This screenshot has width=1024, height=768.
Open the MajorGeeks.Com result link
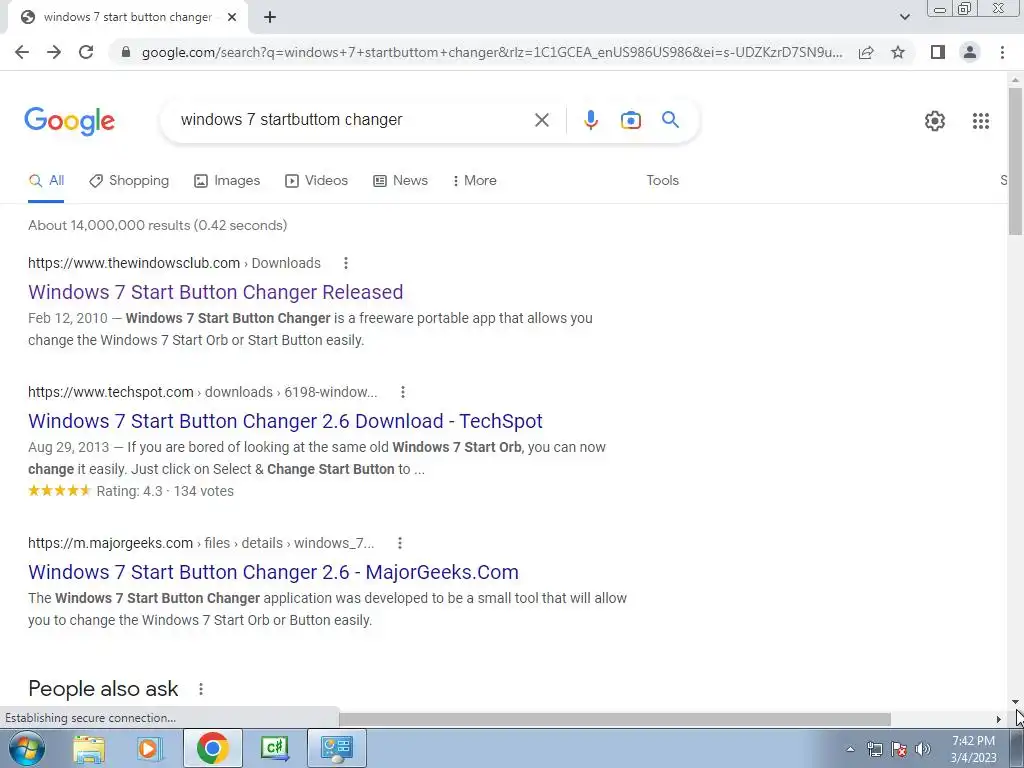pyautogui.click(x=273, y=572)
